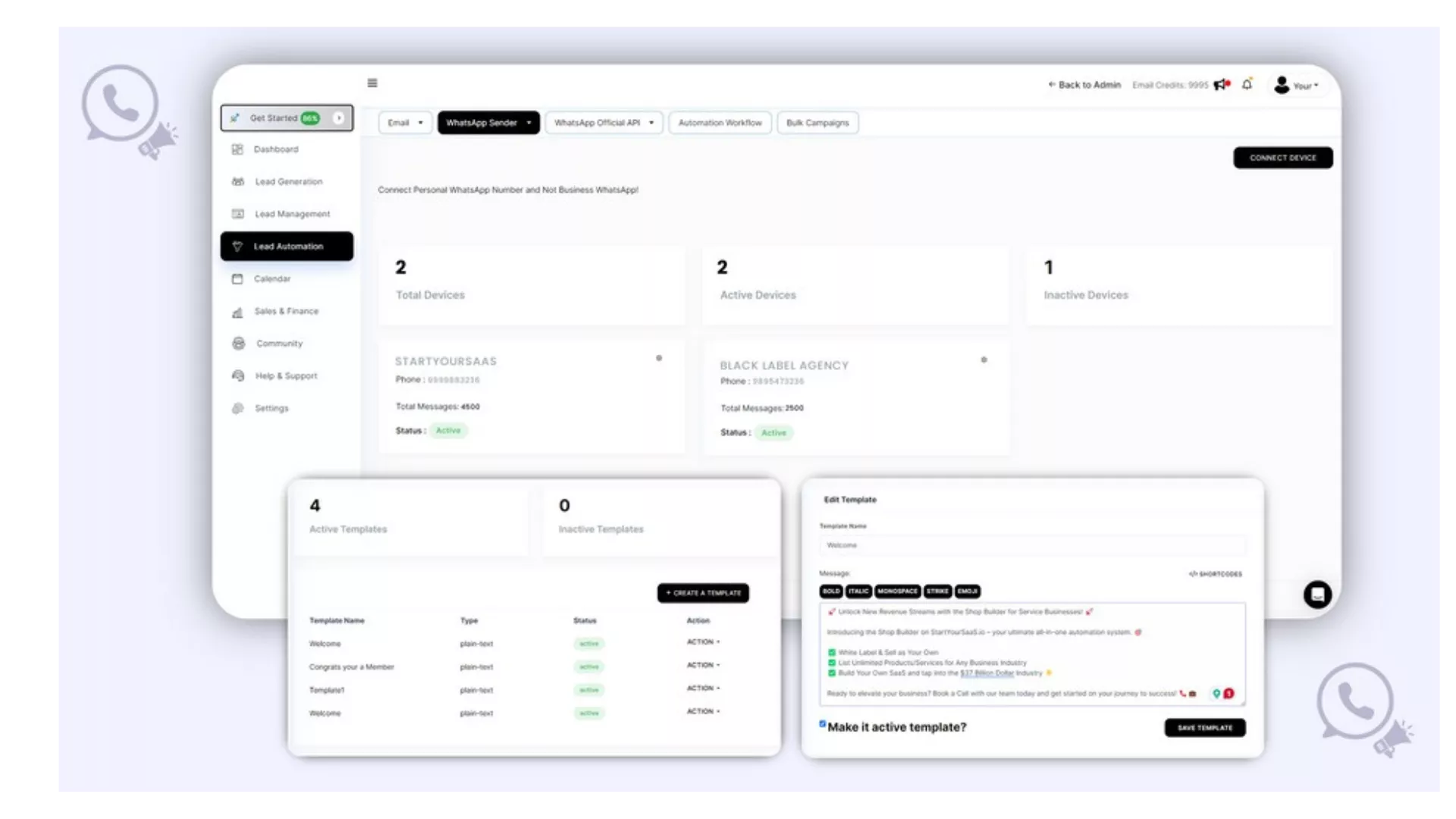
Task: Click the Community sidebar icon
Action: [x=239, y=344]
